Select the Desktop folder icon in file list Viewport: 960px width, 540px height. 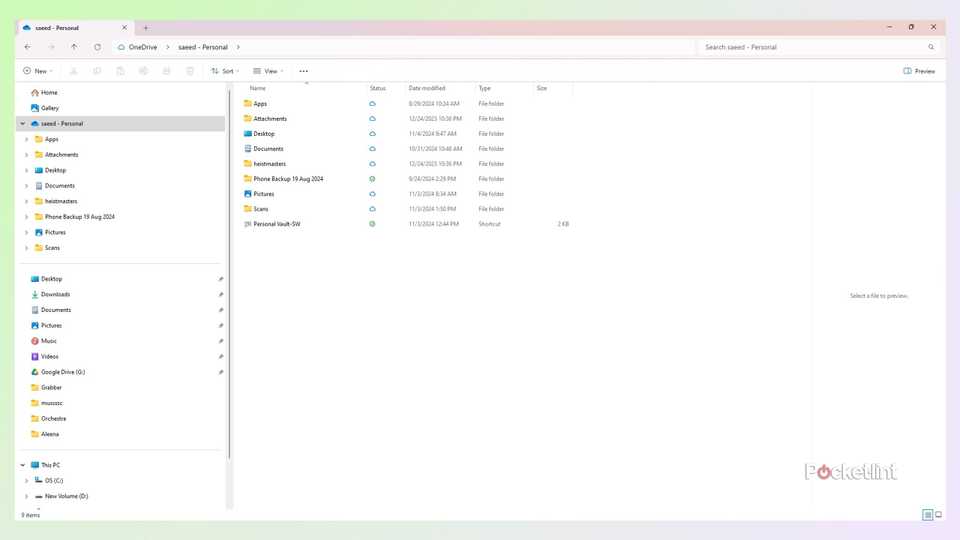(248, 133)
